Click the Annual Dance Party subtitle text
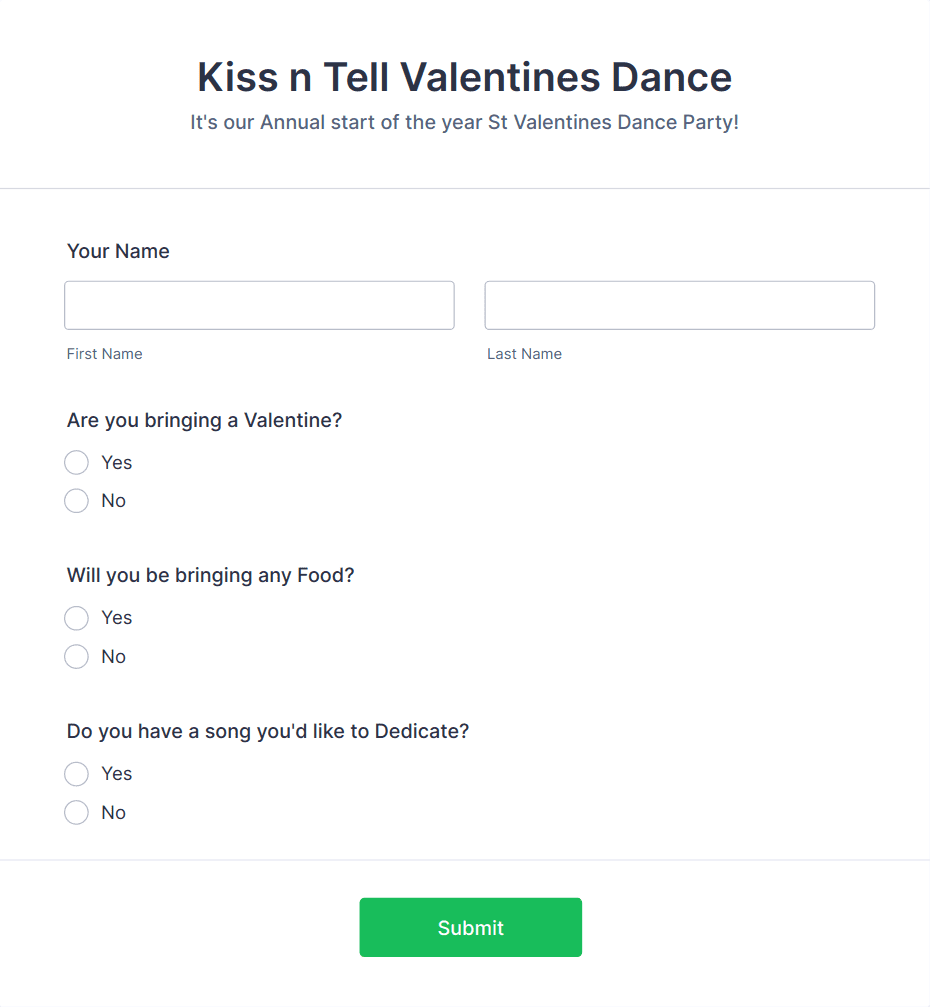 (x=464, y=123)
